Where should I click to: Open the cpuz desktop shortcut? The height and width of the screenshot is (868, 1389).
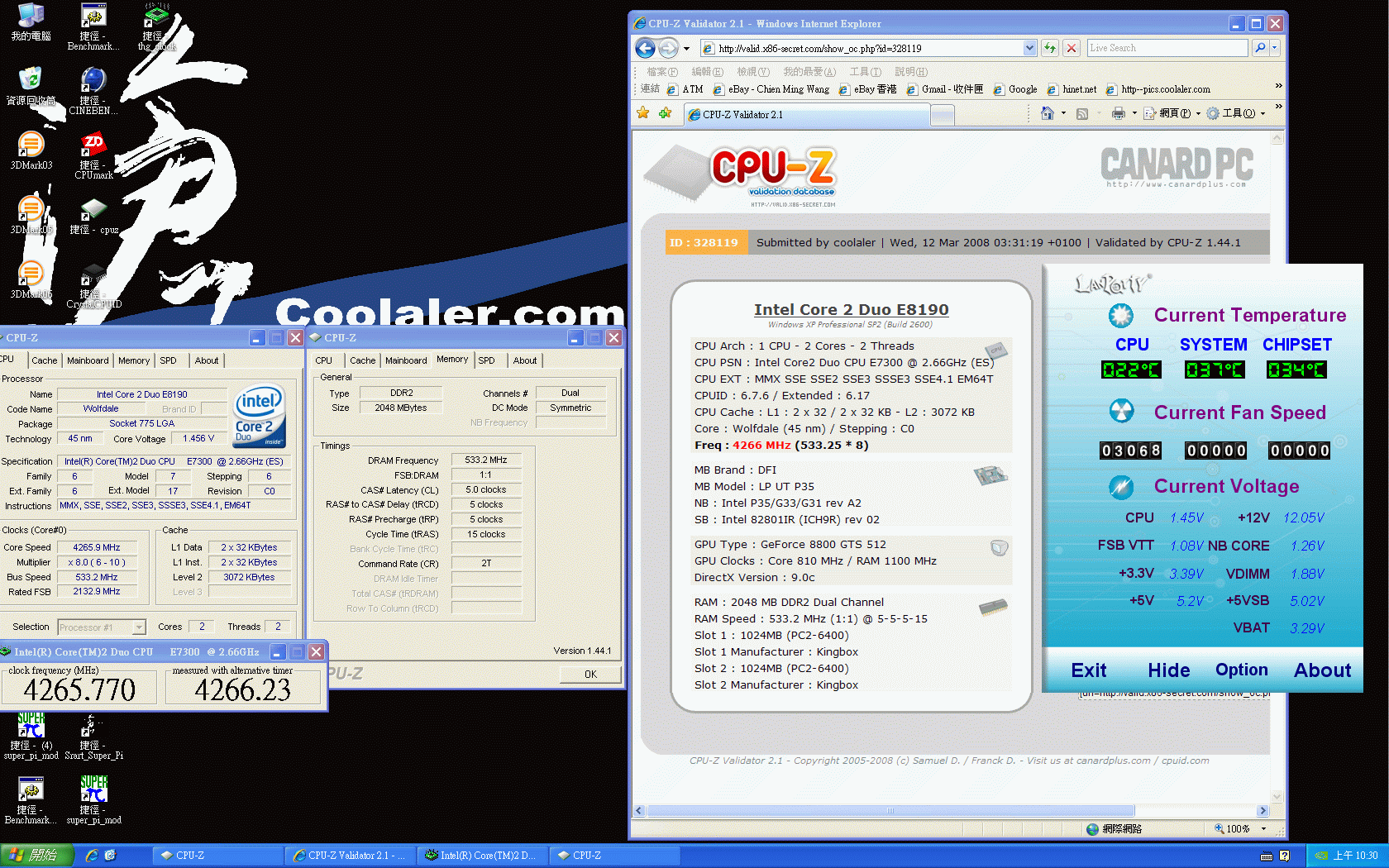pyautogui.click(x=93, y=215)
